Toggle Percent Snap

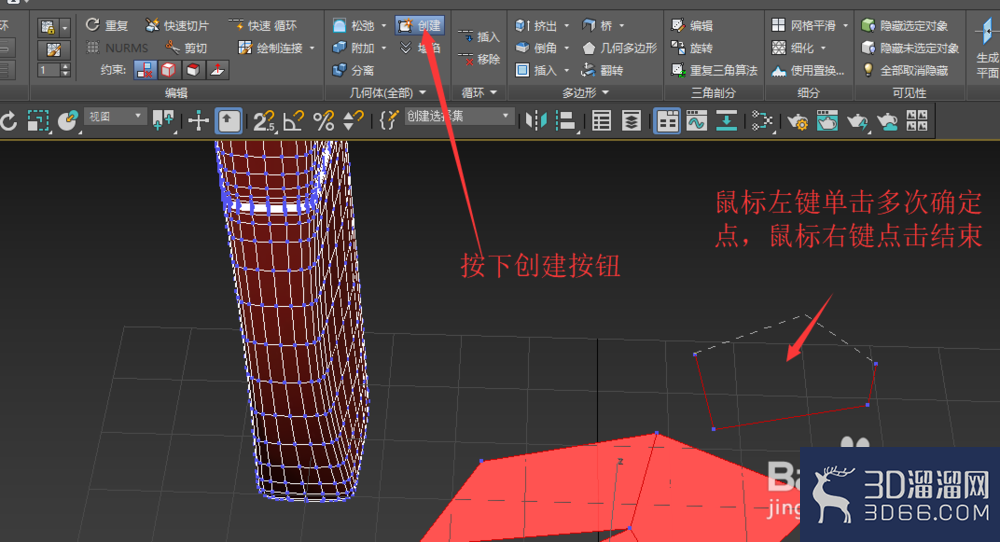pyautogui.click(x=323, y=120)
